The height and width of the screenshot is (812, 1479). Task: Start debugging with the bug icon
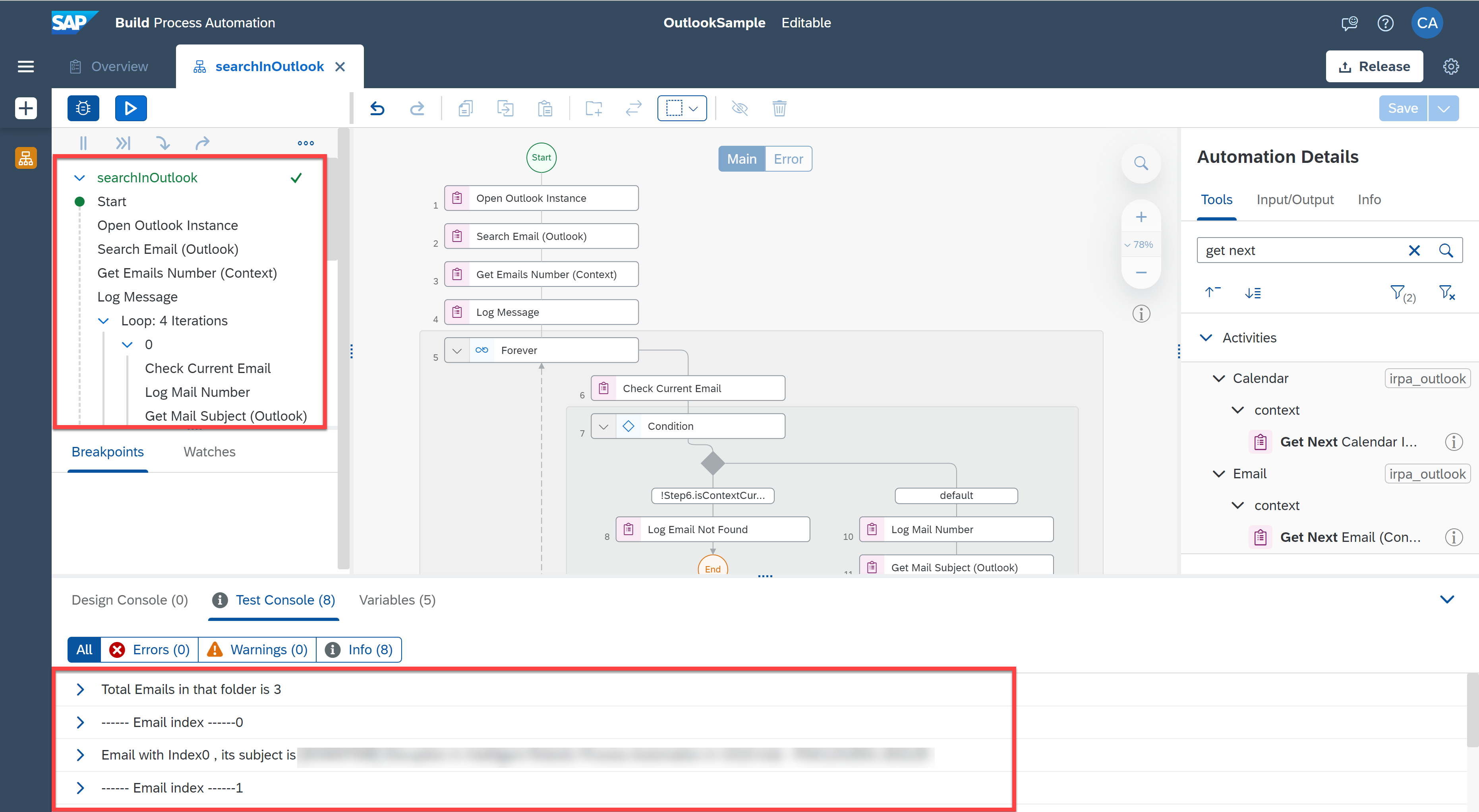click(x=83, y=108)
